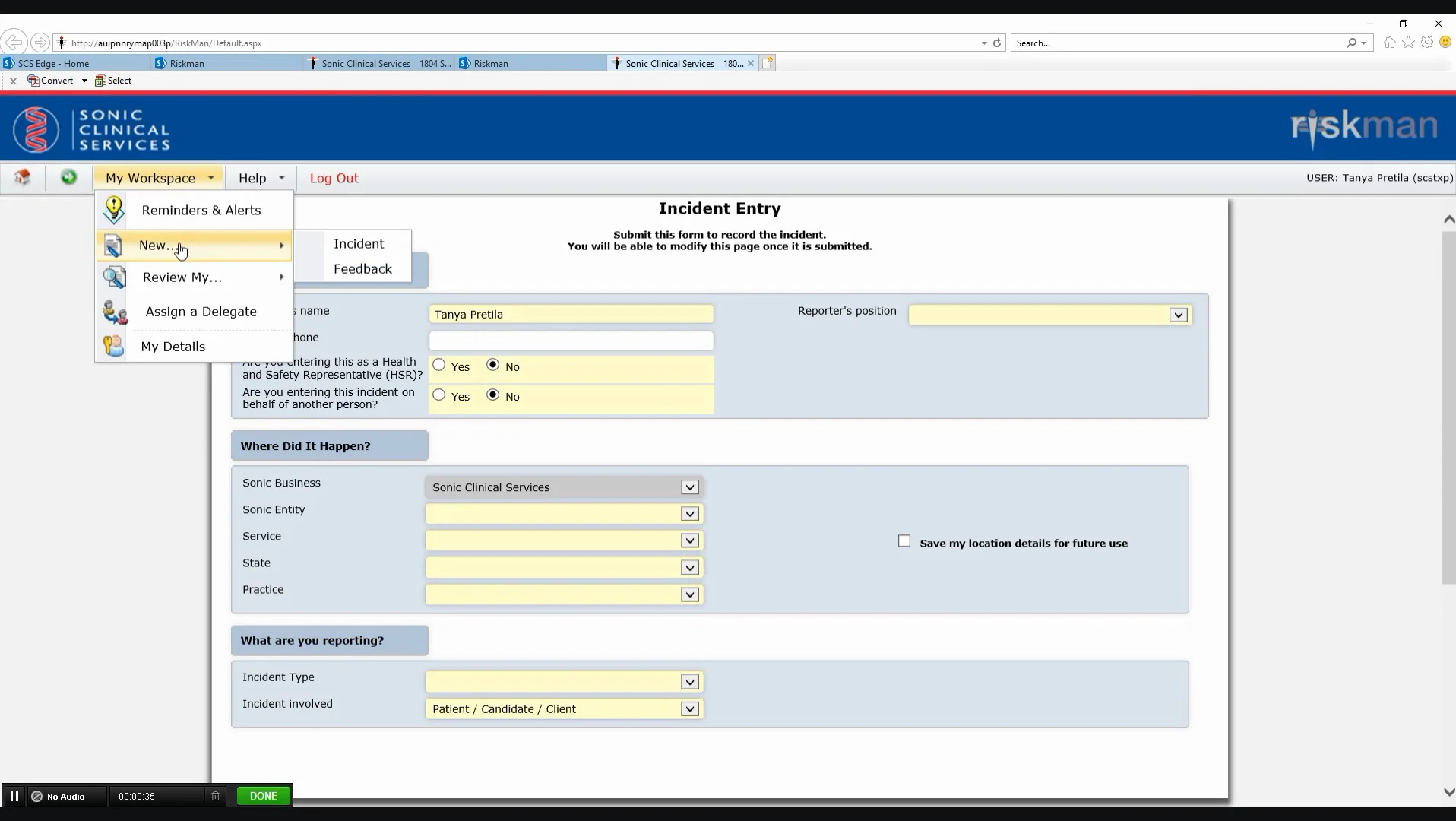Click the browser Search box
This screenshot has height=821, width=1456.
point(1178,43)
